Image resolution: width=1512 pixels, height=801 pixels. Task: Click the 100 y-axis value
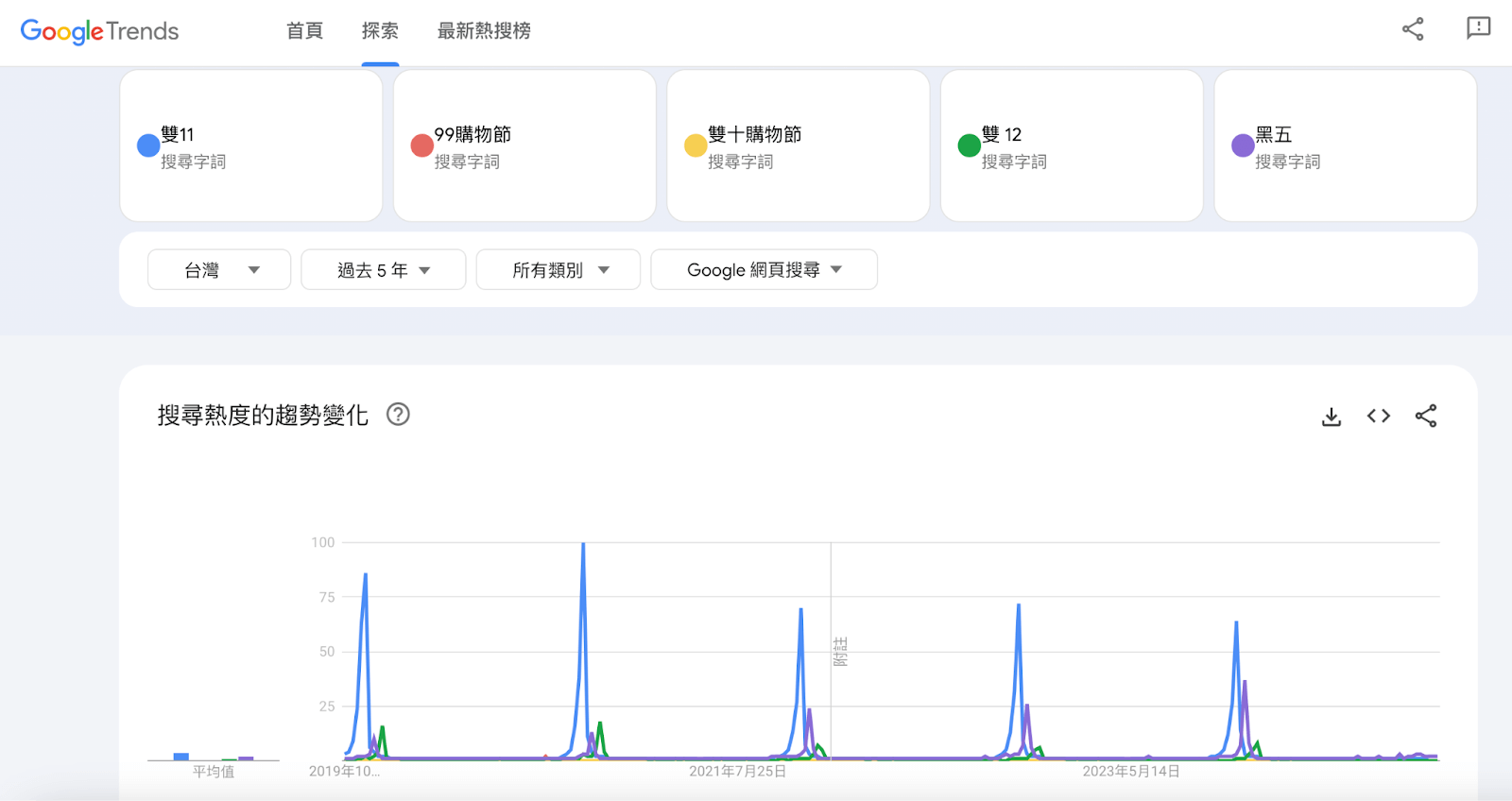point(323,542)
